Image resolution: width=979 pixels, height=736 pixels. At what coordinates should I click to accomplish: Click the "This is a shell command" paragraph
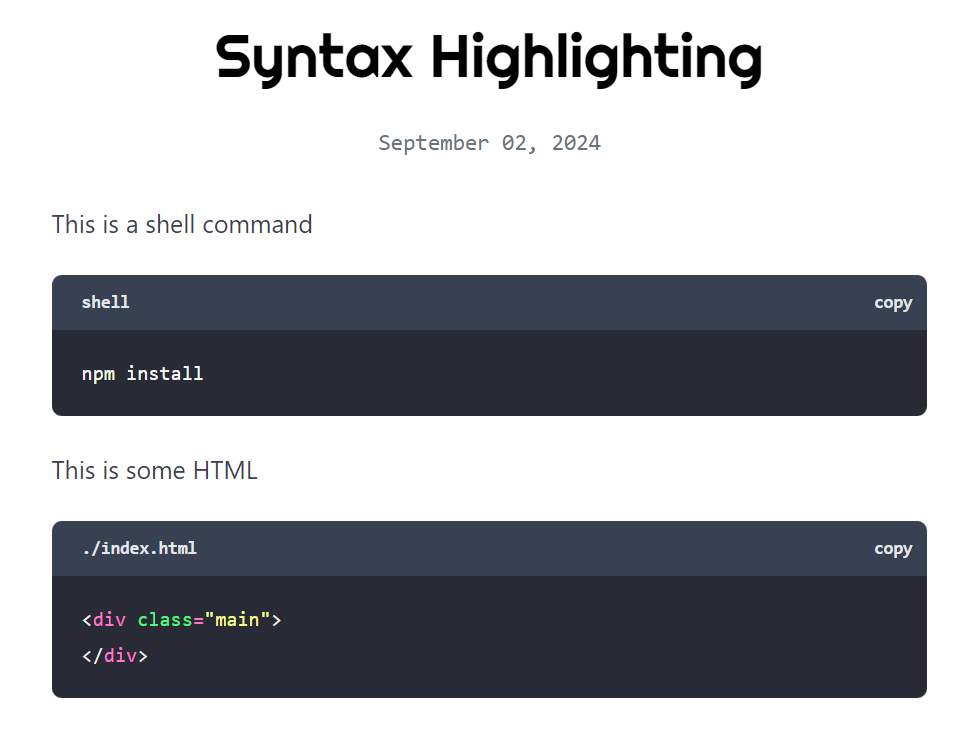[x=182, y=224]
